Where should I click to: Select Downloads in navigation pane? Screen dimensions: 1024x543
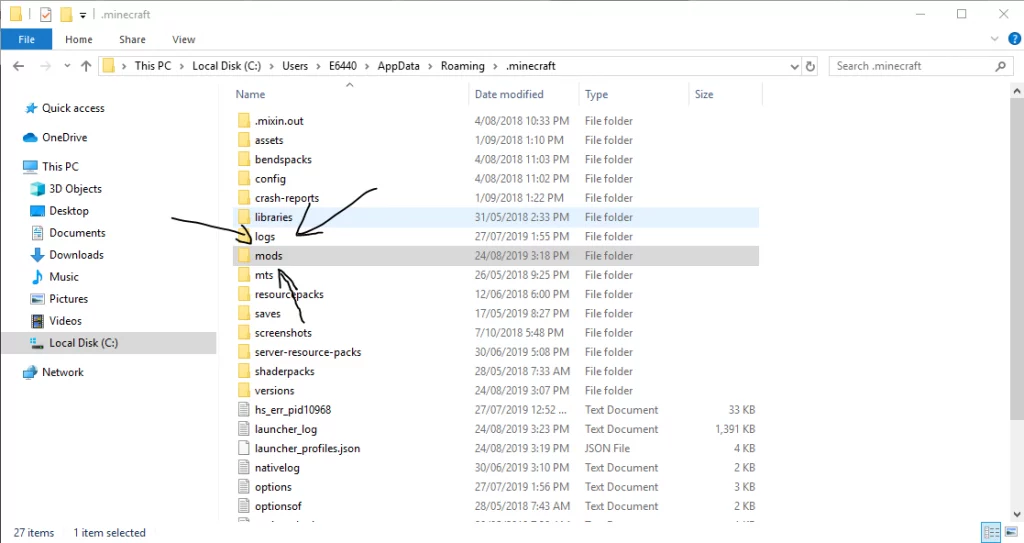tap(76, 255)
